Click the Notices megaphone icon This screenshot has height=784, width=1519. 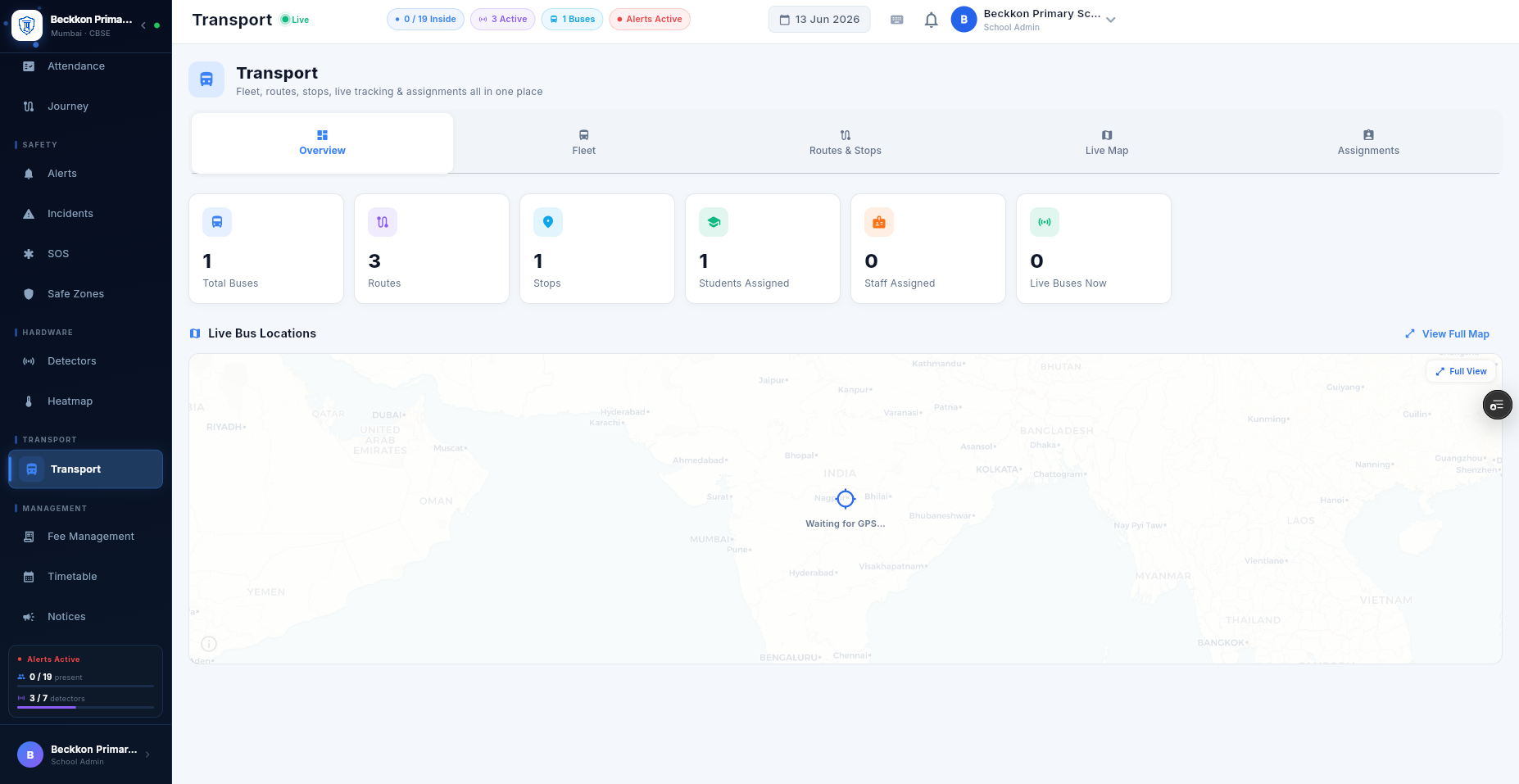(29, 617)
